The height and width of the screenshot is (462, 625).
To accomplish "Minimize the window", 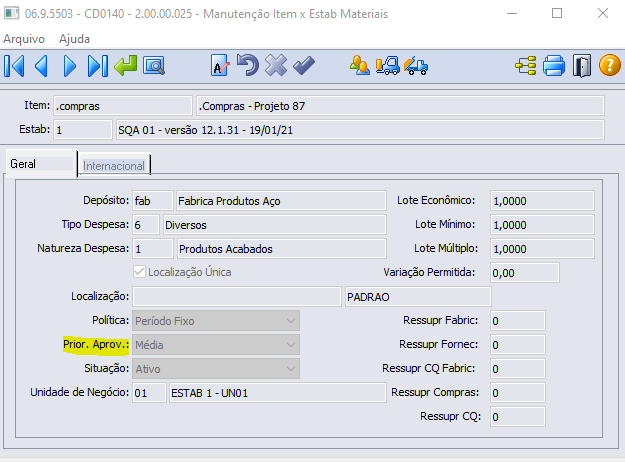I will [512, 13].
